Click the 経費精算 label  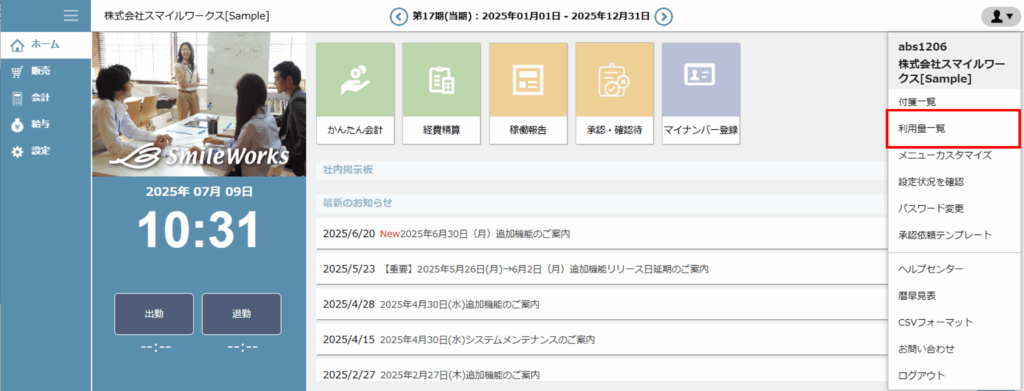click(441, 130)
